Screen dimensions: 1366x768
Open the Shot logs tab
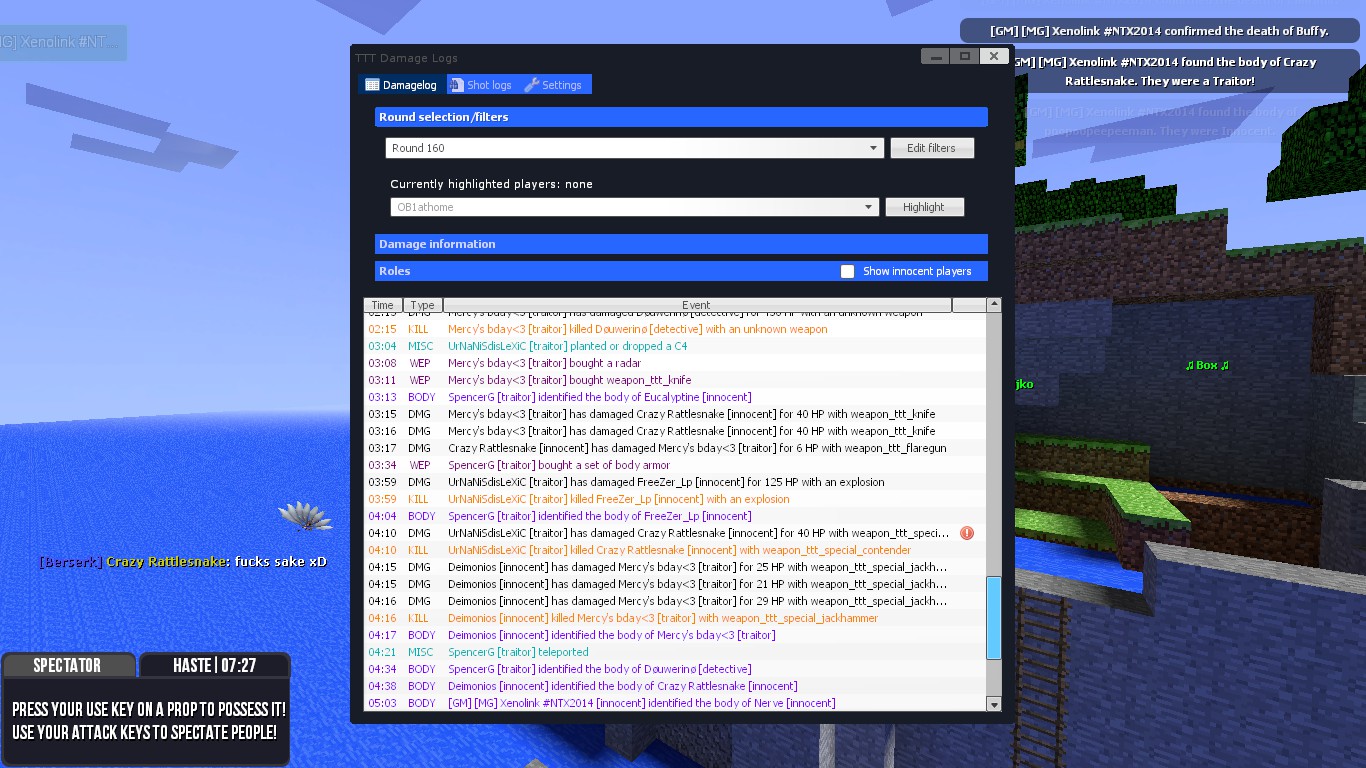(x=481, y=85)
